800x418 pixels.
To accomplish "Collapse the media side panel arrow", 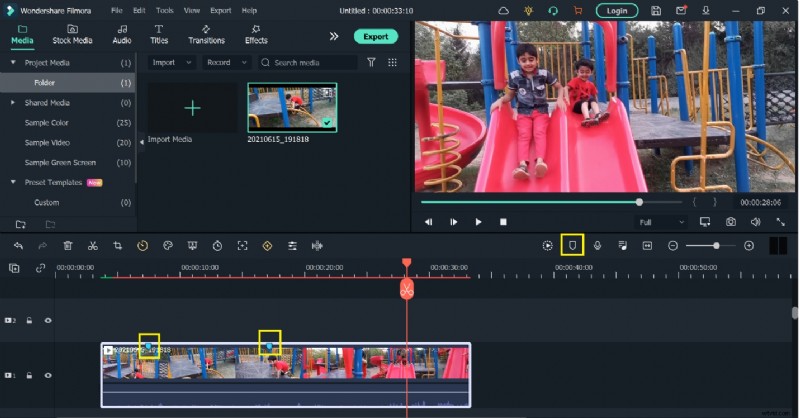I will (142, 142).
